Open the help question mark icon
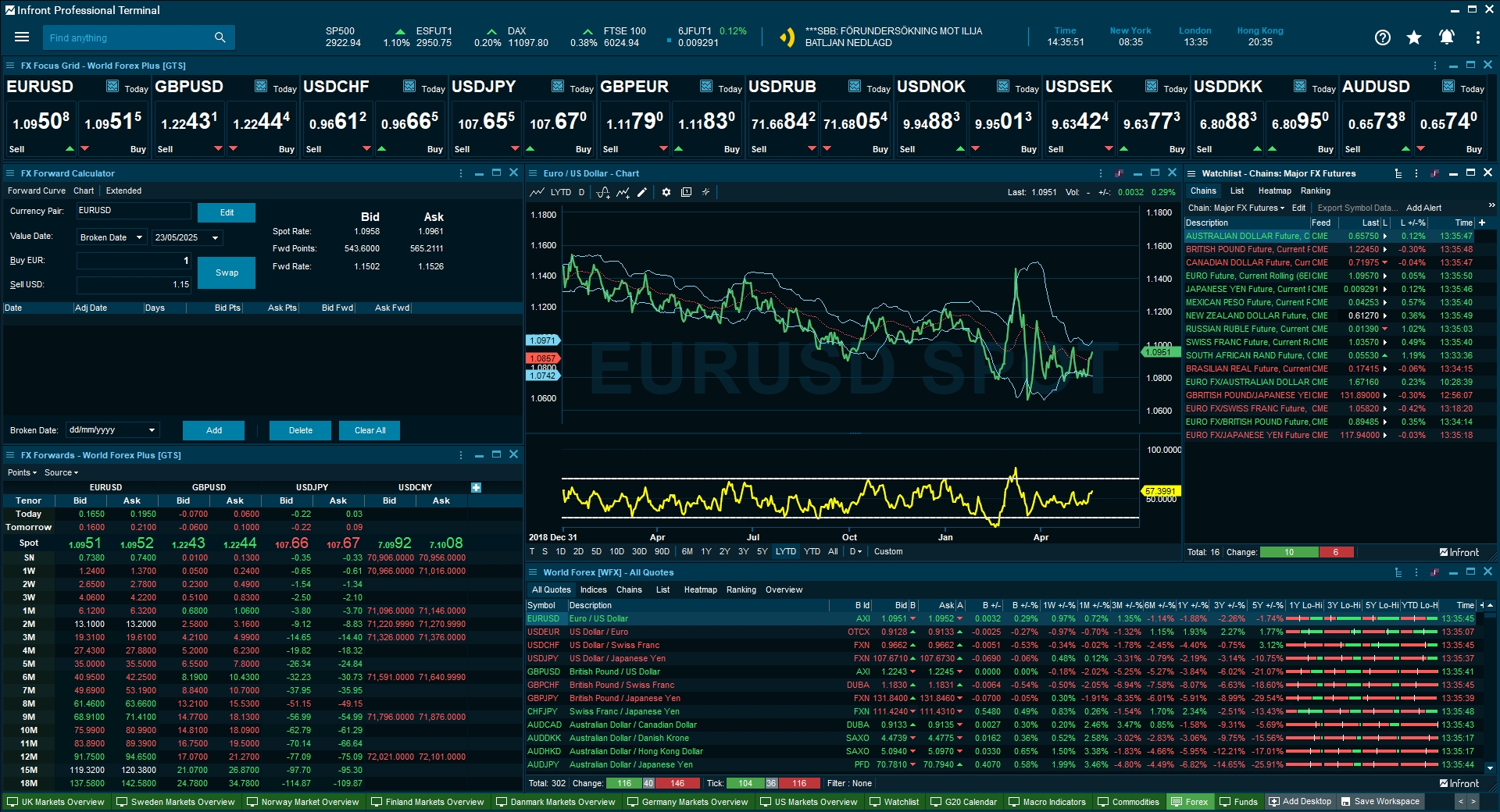The image size is (1500, 812). [1382, 37]
